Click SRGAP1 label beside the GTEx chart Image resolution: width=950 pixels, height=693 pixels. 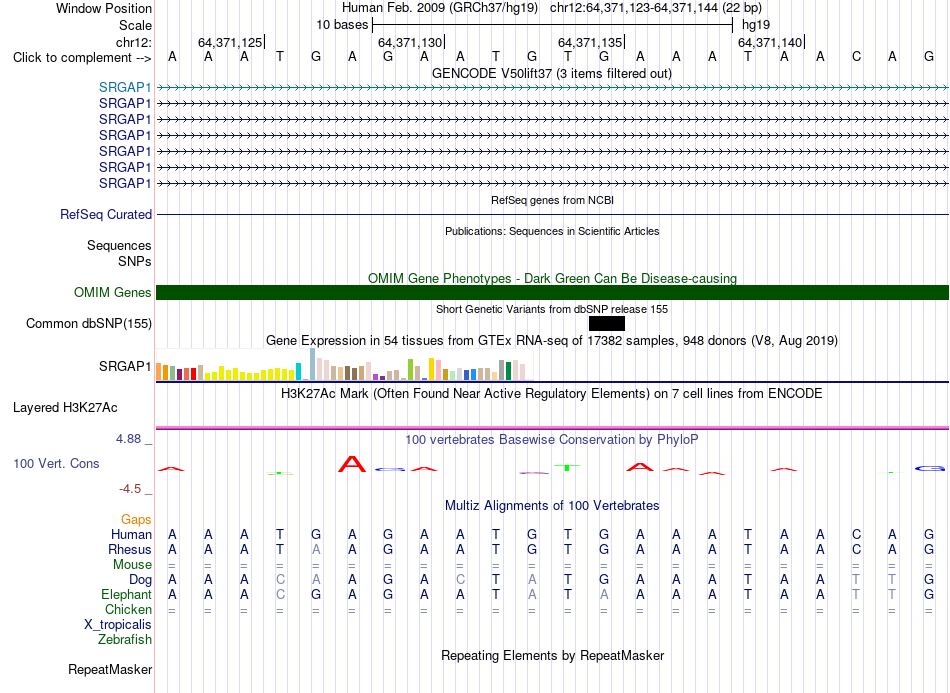(x=125, y=366)
